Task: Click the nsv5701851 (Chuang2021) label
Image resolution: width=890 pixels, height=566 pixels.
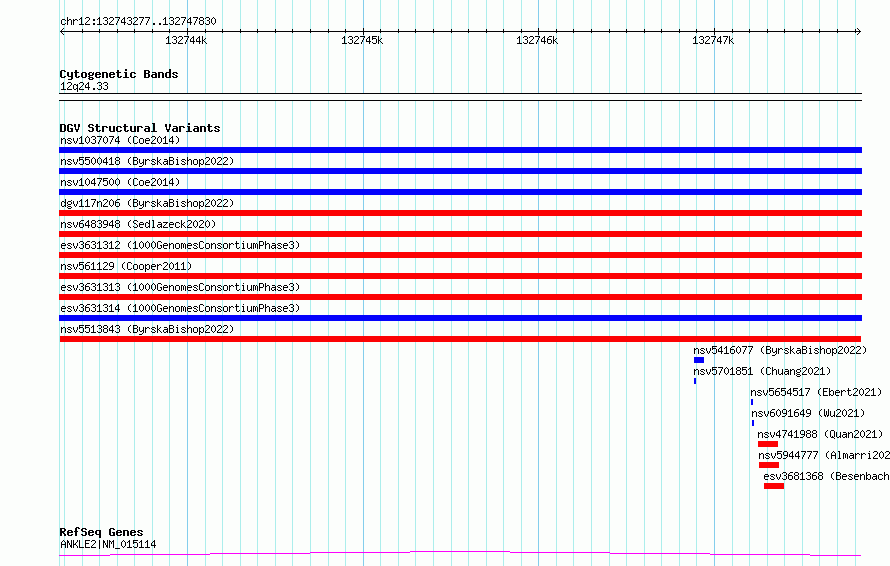Action: [x=762, y=371]
